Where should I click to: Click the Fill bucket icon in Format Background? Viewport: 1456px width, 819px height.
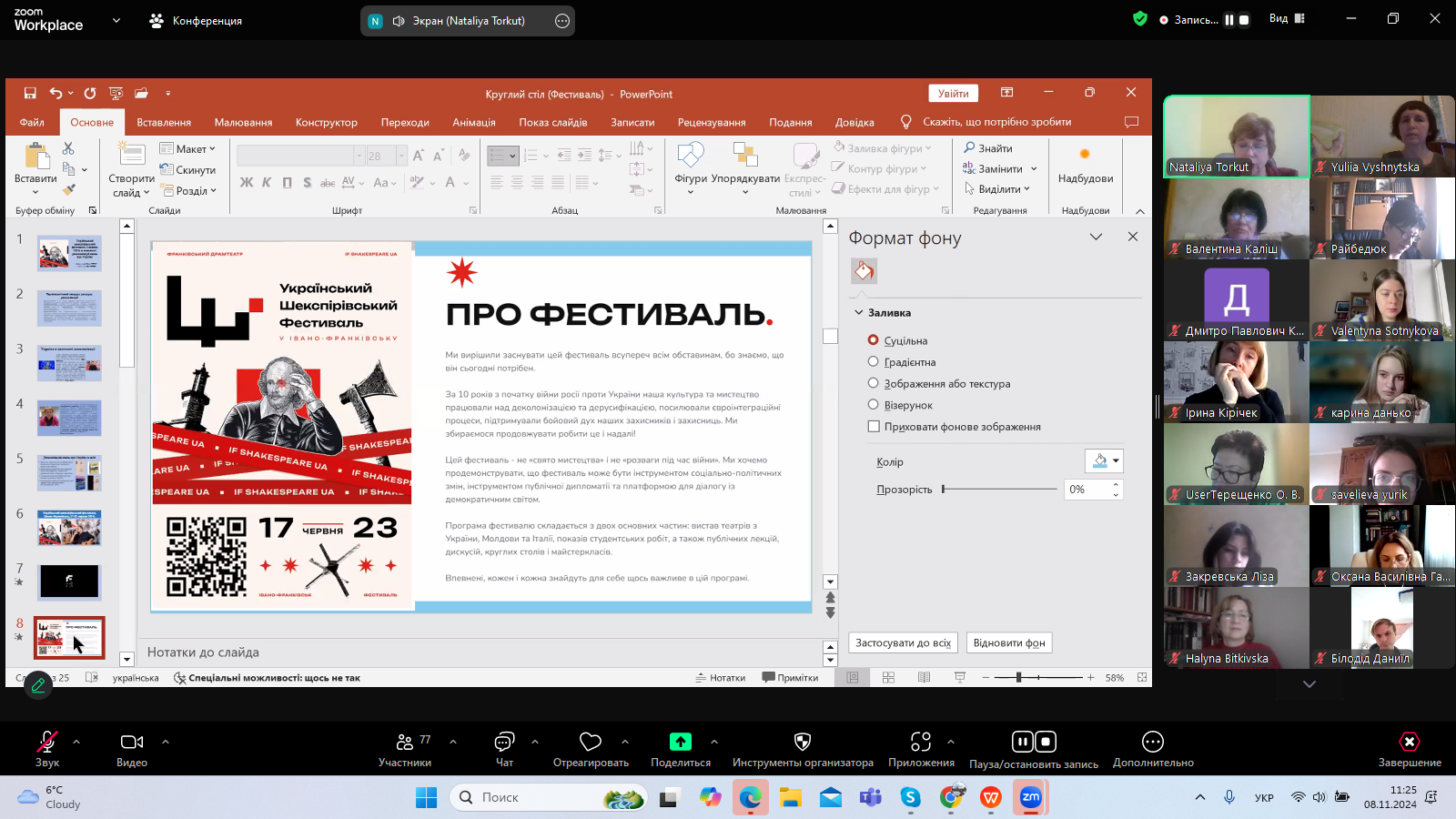[x=864, y=270]
